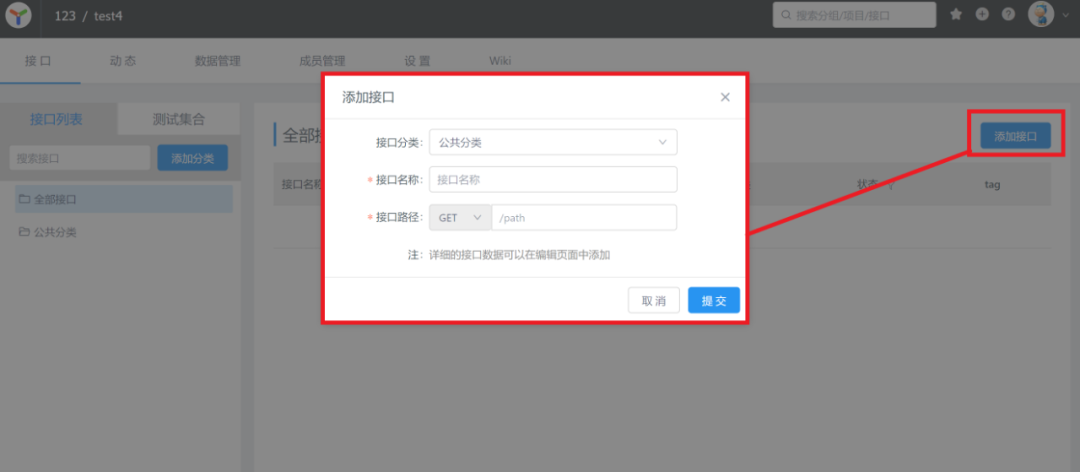Open the GET method dropdown
1080x472 pixels.
pyautogui.click(x=460, y=218)
